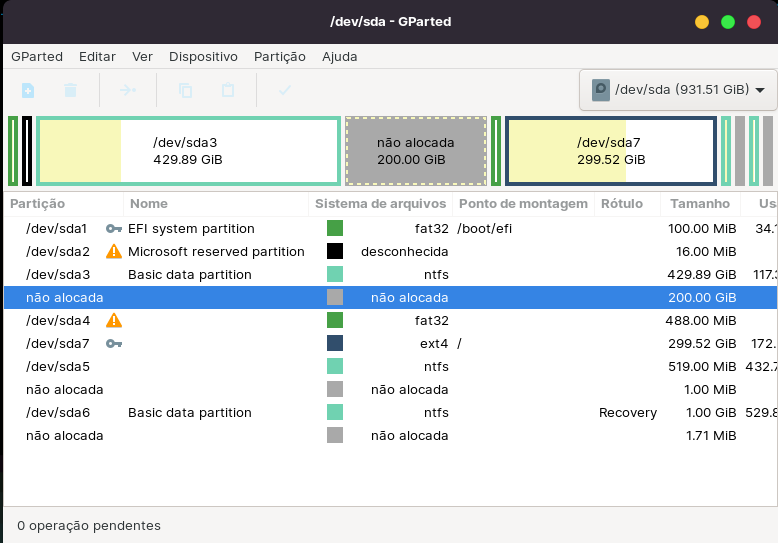Screen dimensions: 778x543
Task: Click the New partition toolbar icon
Action: pyautogui.click(x=28, y=90)
